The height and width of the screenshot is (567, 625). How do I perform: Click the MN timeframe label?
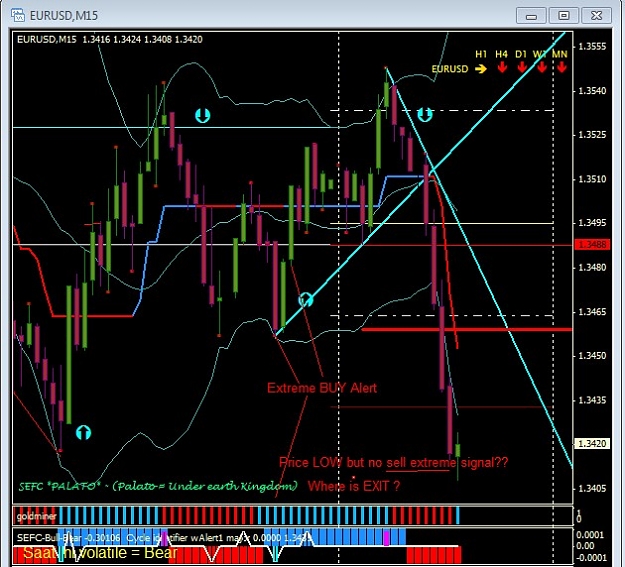[560, 54]
